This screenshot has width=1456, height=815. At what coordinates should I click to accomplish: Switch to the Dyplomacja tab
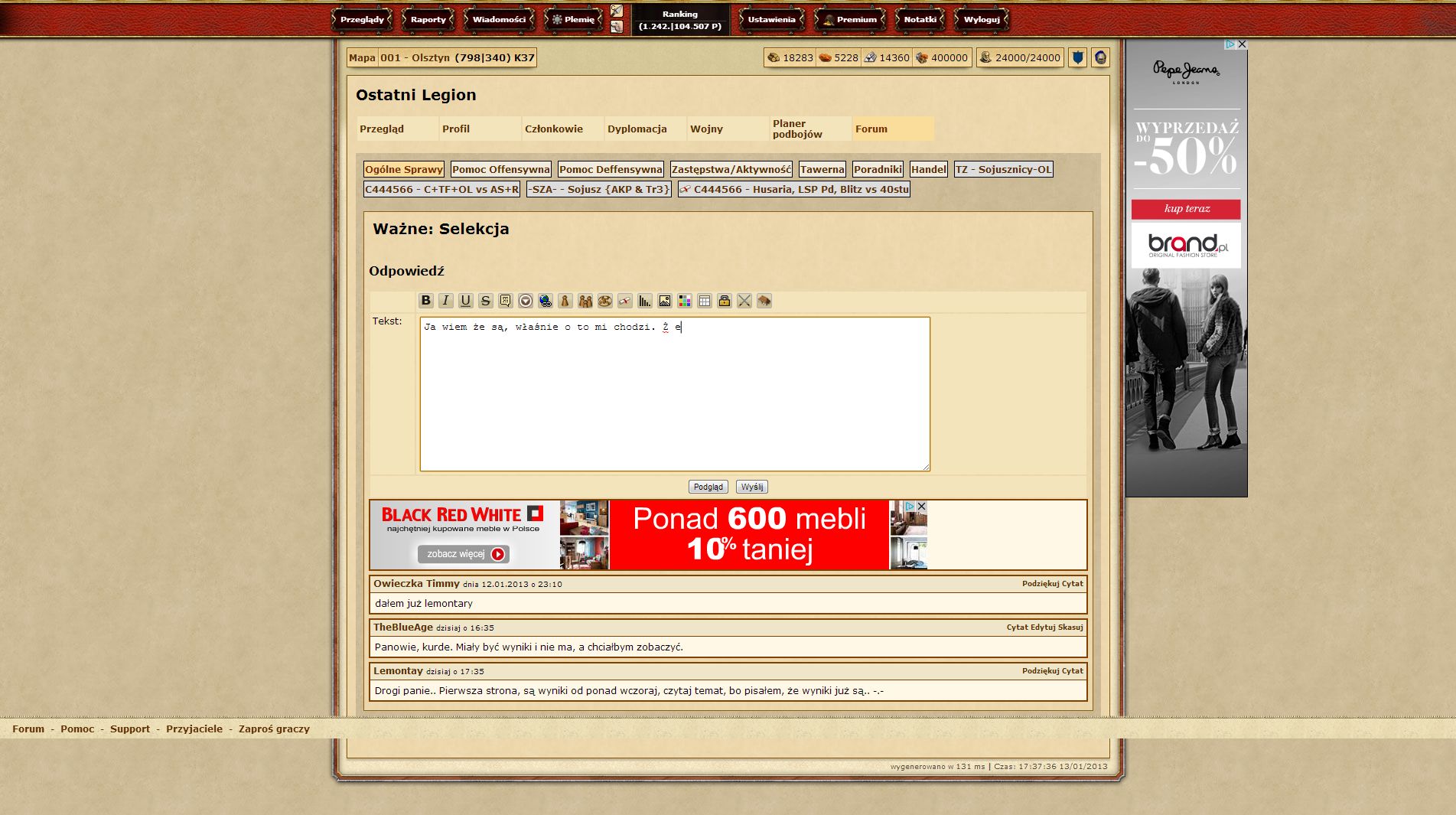pyautogui.click(x=637, y=129)
